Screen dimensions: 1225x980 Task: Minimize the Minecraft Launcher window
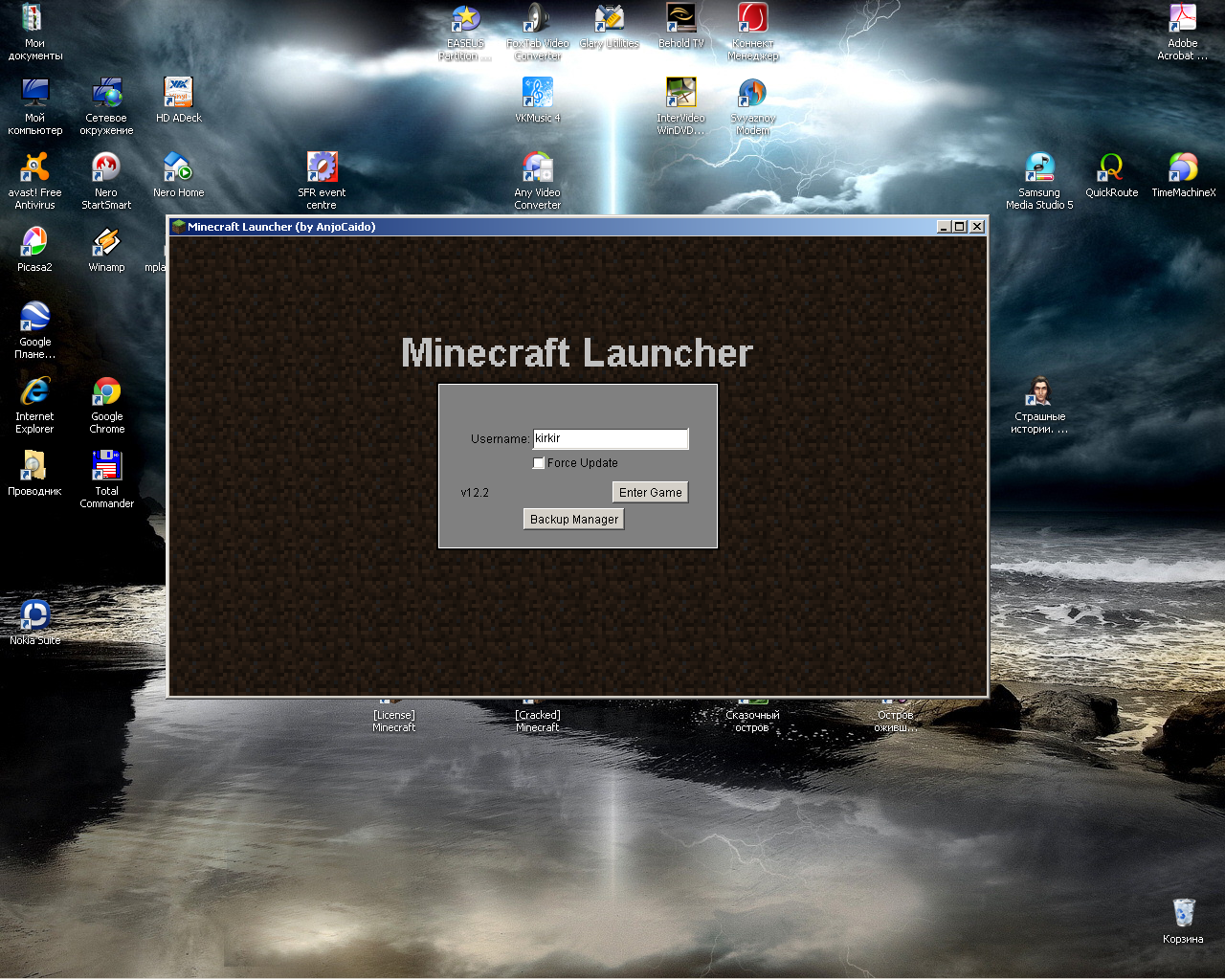[944, 227]
